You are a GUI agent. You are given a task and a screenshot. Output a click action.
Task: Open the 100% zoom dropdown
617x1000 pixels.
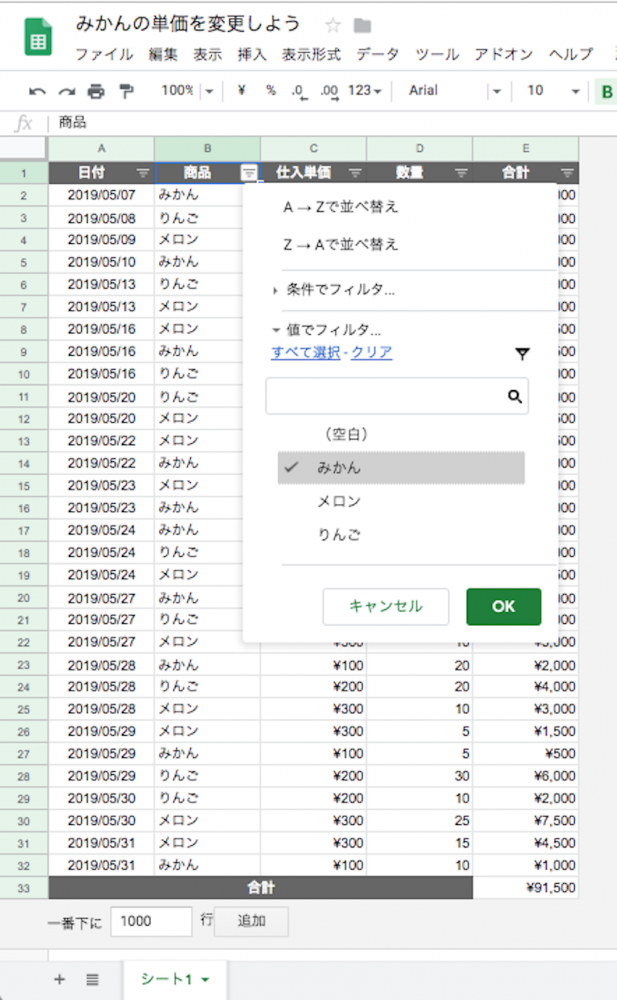188,91
